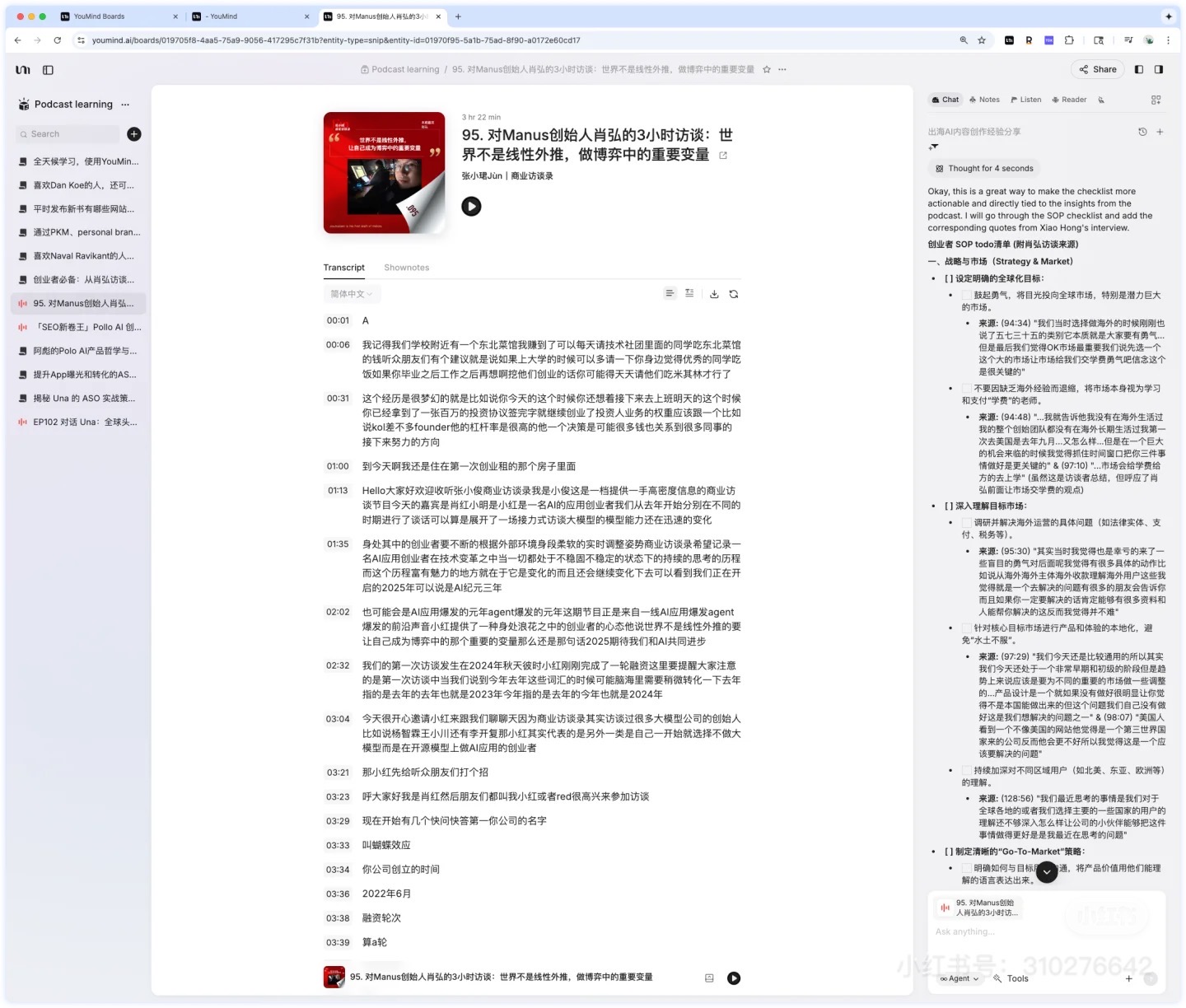This screenshot has height=1008, width=1186.
Task: Open the Listen tab
Action: [x=1025, y=100]
